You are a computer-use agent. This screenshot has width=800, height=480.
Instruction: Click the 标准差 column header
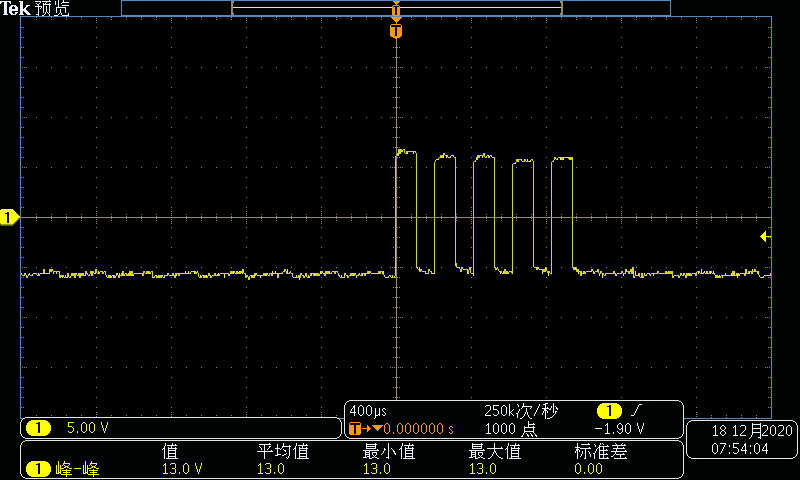click(x=601, y=451)
